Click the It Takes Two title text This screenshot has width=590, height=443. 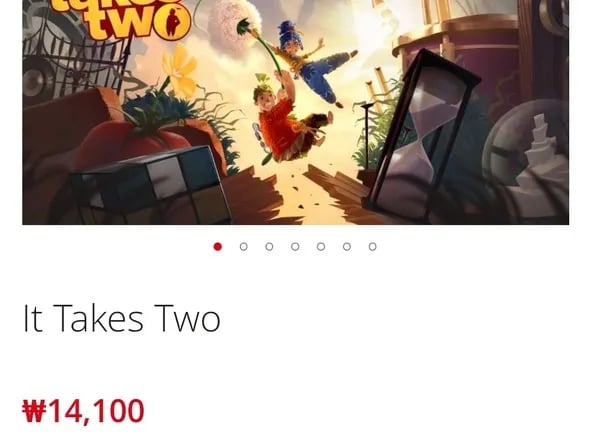pyautogui.click(x=122, y=319)
